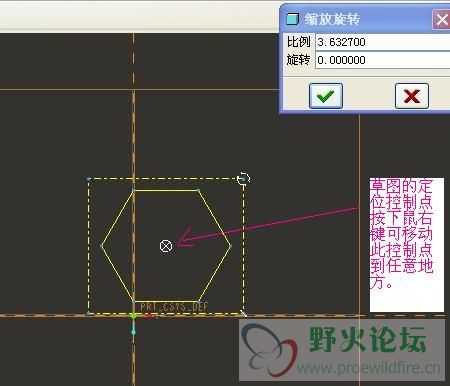450x386 pixels.
Task: Cancel the transform with the red X button
Action: coord(412,96)
